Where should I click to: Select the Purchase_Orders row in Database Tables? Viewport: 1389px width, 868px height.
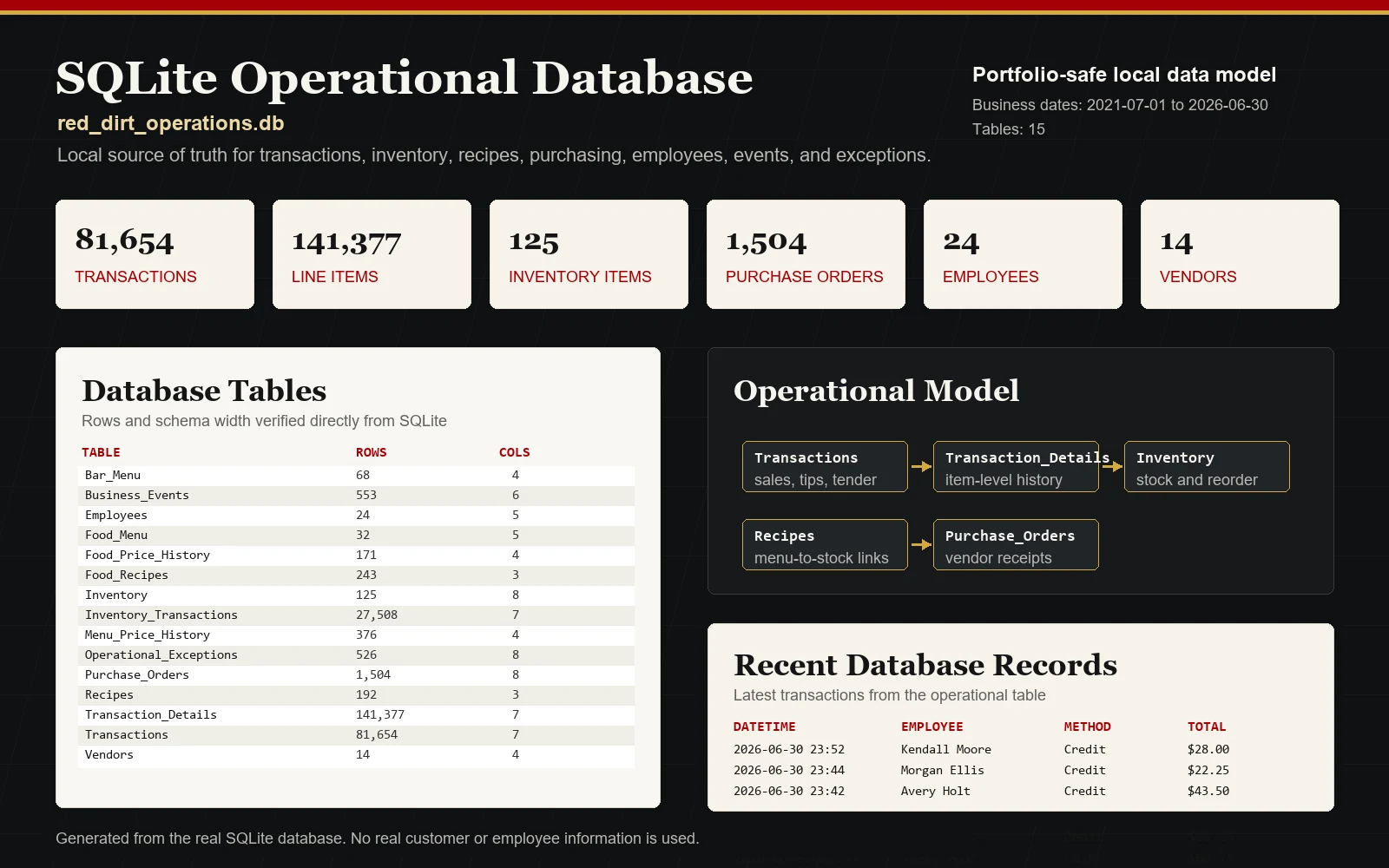tap(356, 674)
